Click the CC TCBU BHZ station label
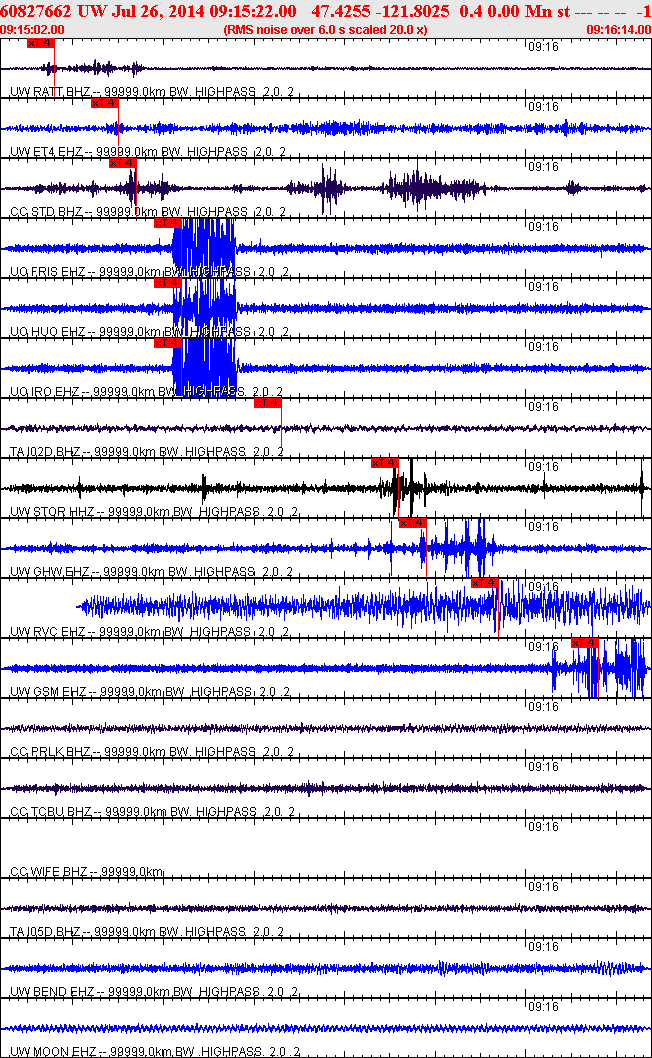 (x=51, y=812)
